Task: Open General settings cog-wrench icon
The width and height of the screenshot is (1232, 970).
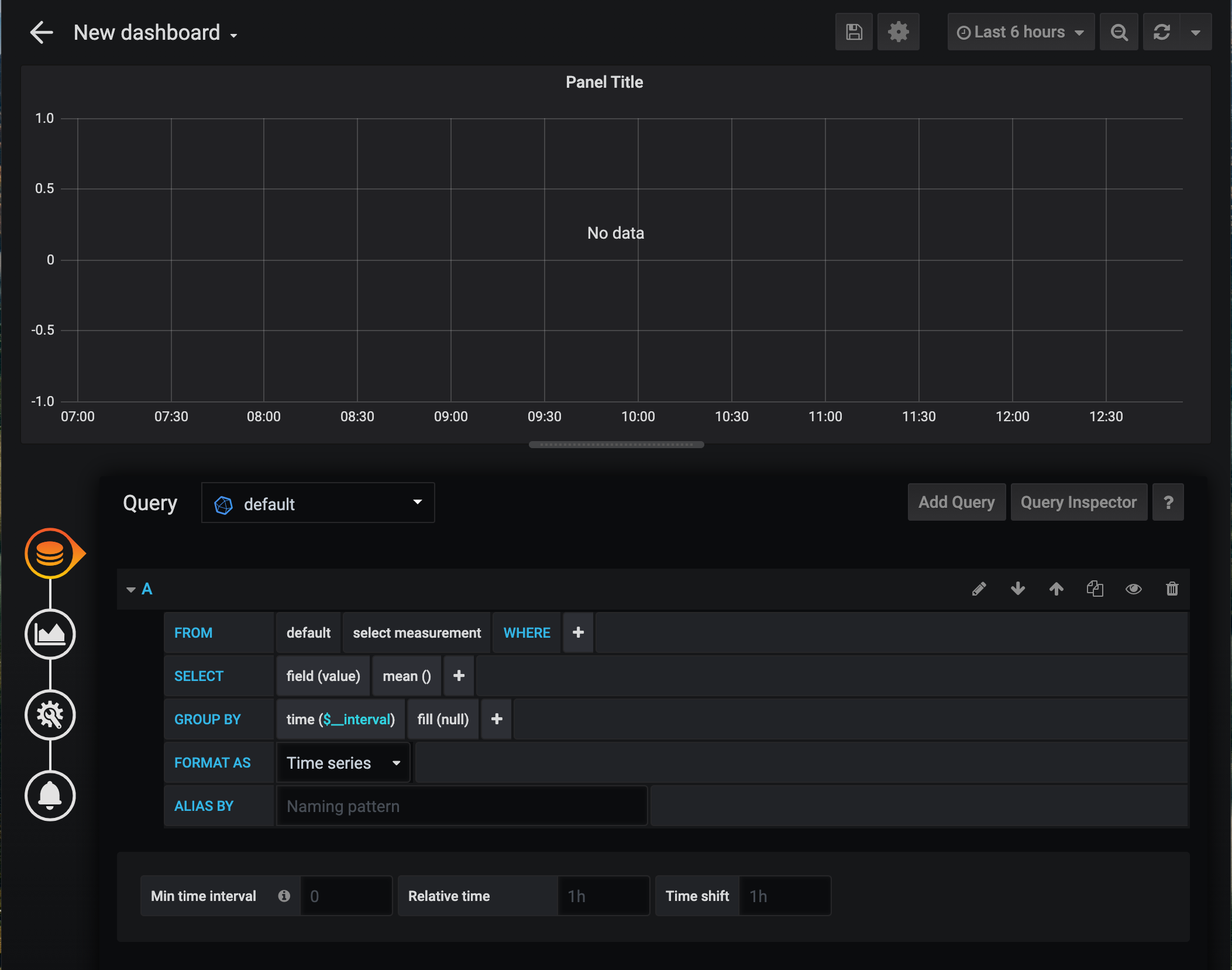Action: [50, 714]
